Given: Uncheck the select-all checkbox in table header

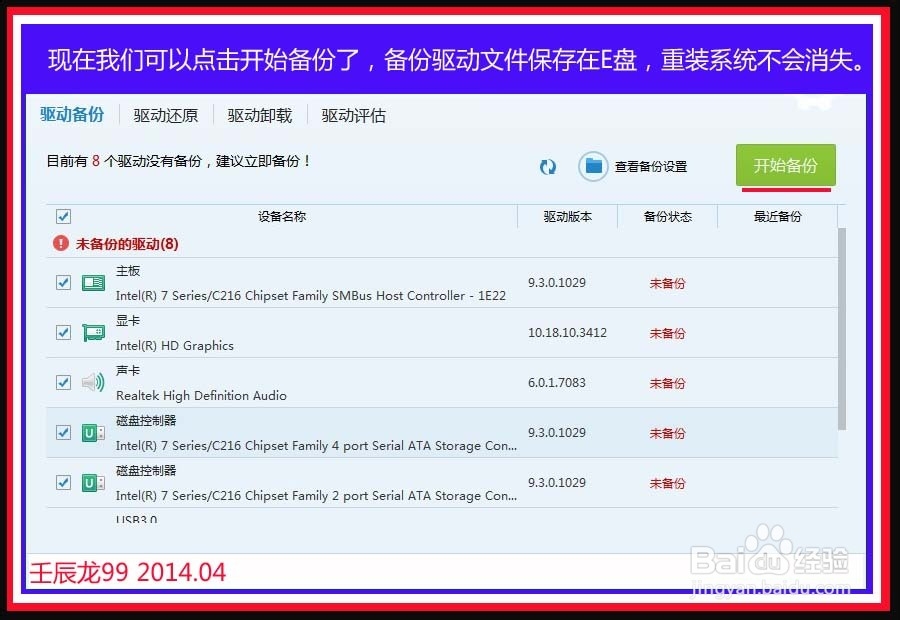Looking at the screenshot, I should pos(63,216).
